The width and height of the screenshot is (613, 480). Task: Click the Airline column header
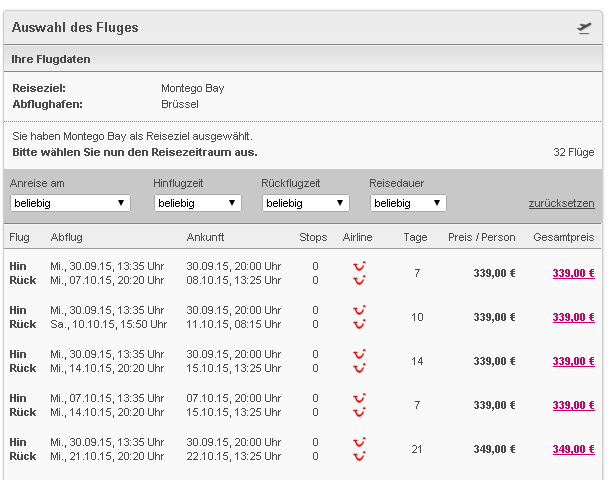357,237
